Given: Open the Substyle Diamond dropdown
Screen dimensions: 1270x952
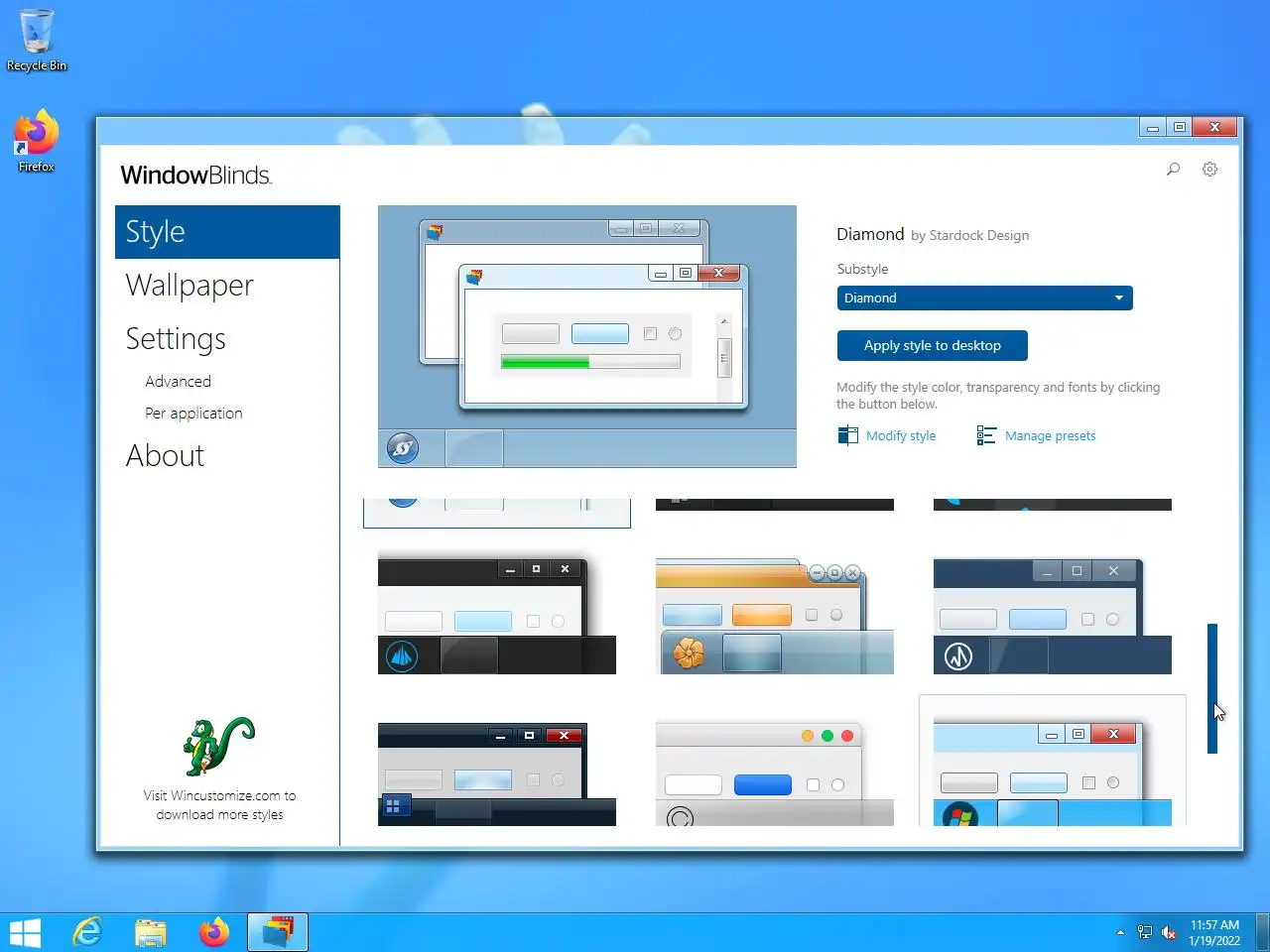Looking at the screenshot, I should tap(984, 297).
